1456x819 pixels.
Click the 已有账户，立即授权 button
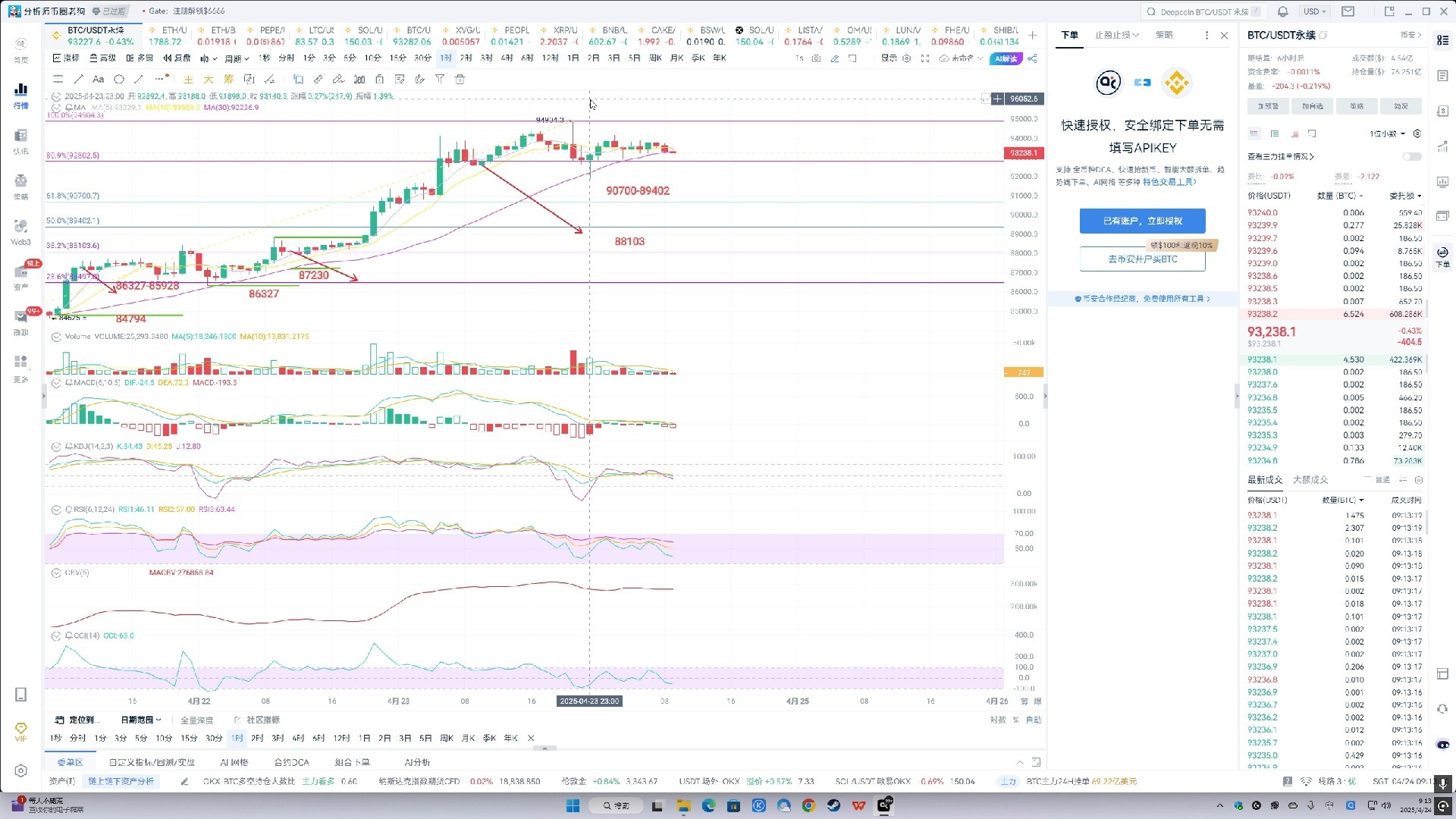[x=1142, y=221]
